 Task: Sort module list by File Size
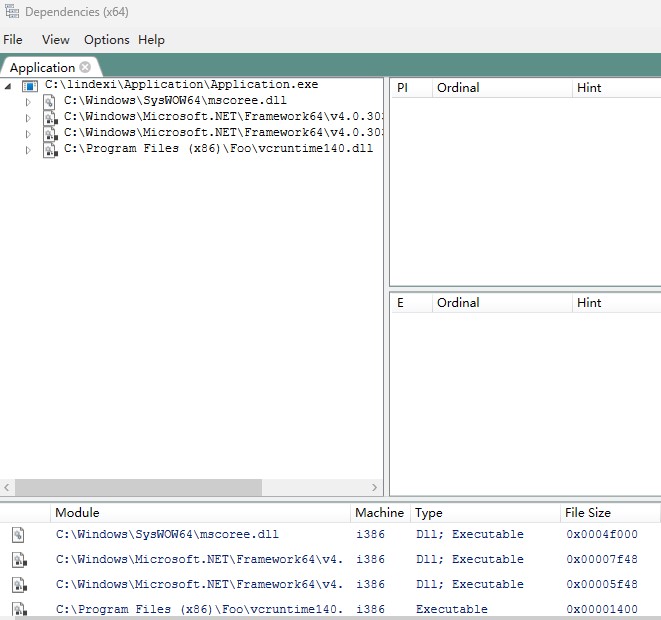(x=587, y=513)
